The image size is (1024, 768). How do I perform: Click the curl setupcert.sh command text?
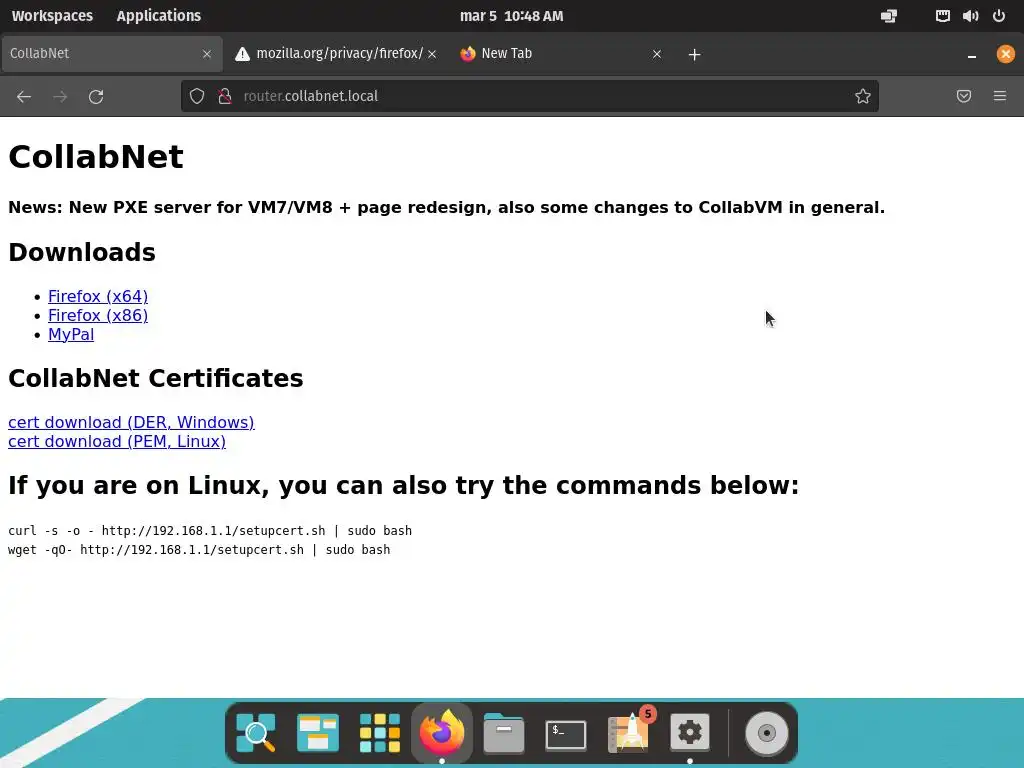pyautogui.click(x=210, y=531)
